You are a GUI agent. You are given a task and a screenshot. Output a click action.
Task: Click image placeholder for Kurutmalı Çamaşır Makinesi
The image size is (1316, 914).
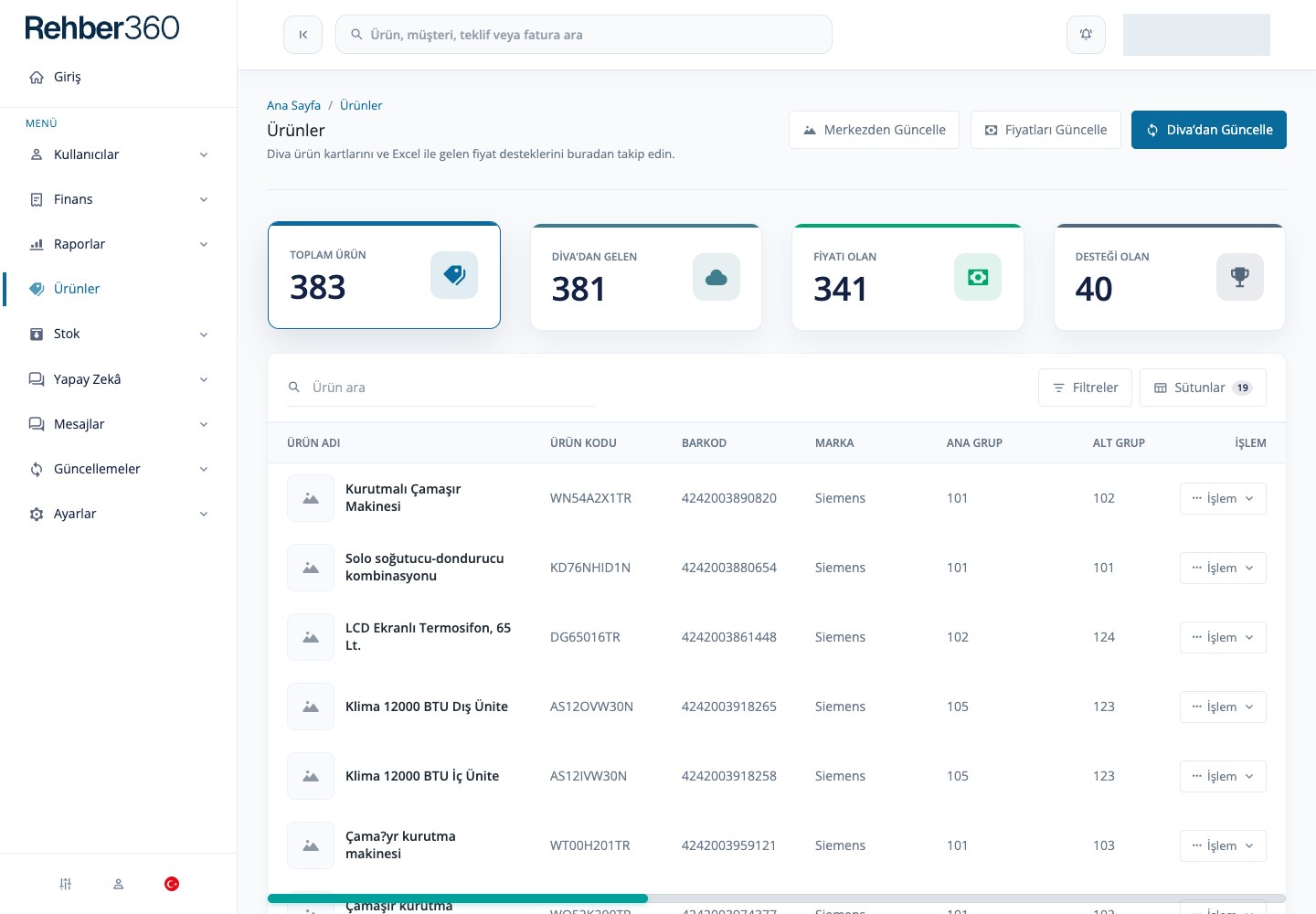pyautogui.click(x=311, y=498)
